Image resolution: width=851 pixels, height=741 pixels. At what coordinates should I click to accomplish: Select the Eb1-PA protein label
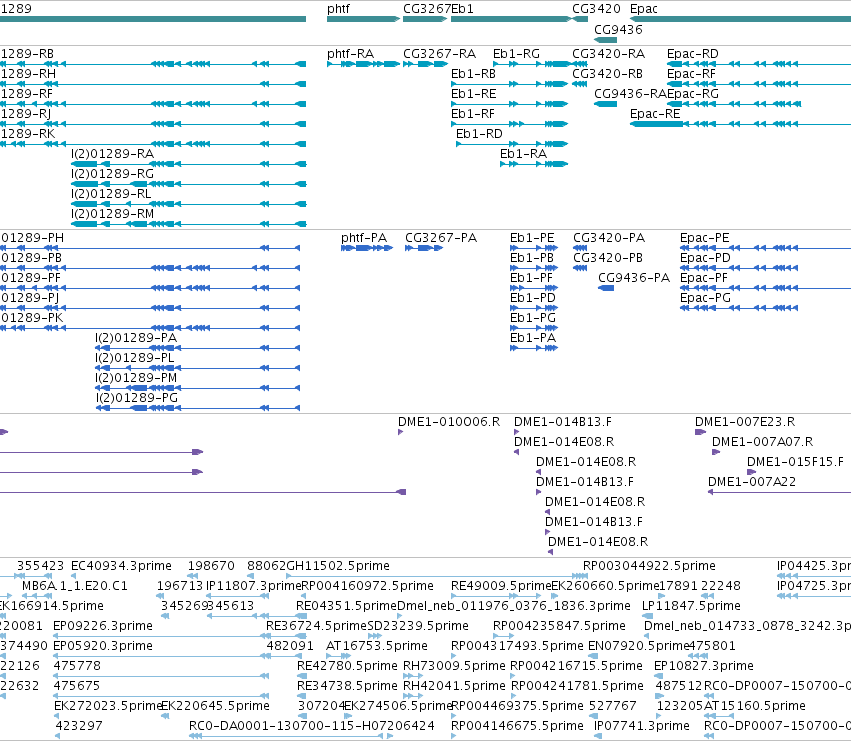(532, 338)
